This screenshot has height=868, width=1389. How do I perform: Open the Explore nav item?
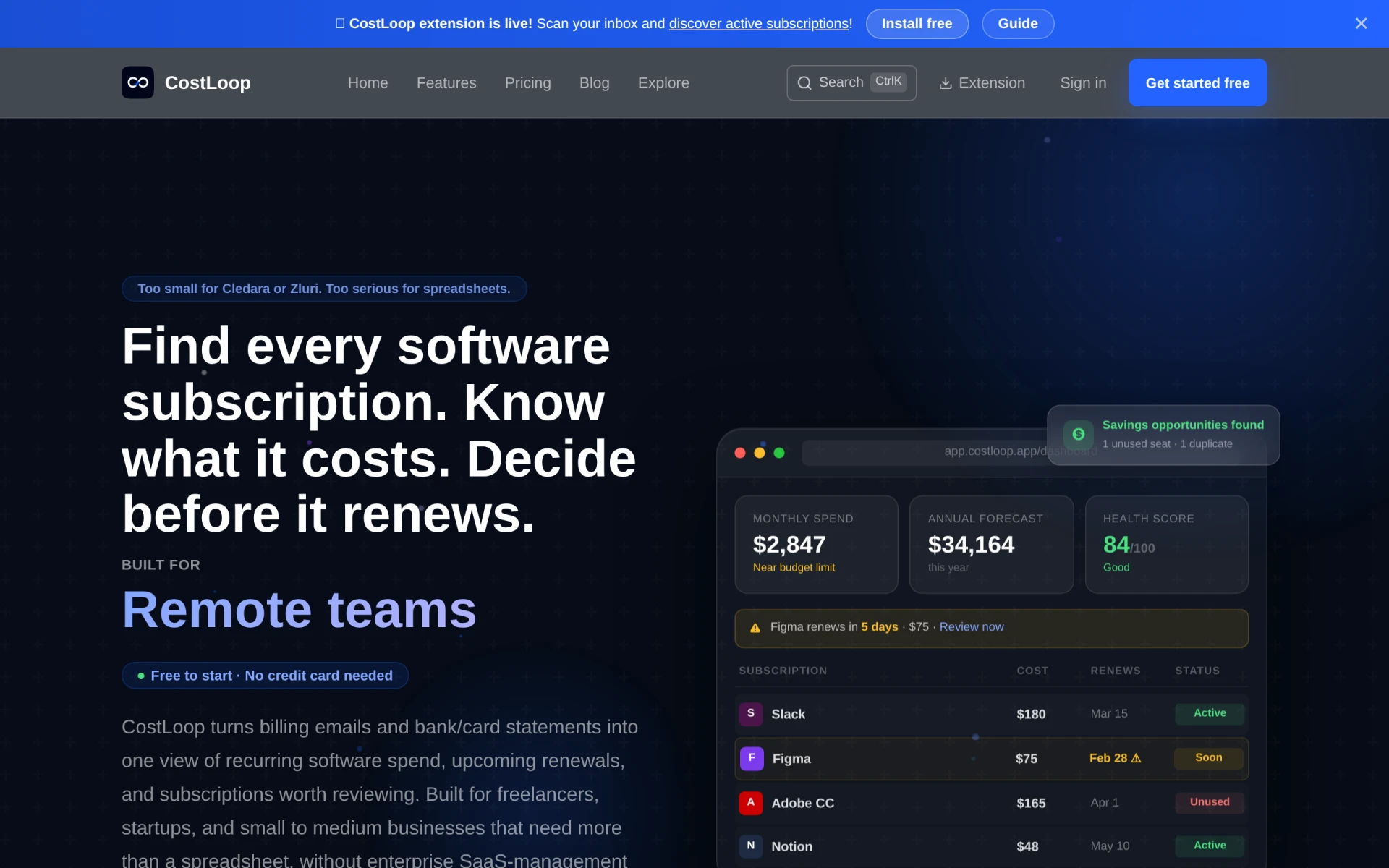click(x=663, y=83)
